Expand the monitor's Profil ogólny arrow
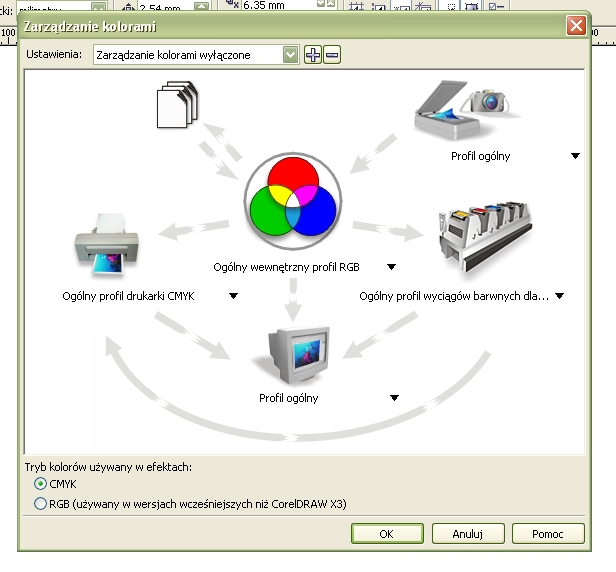The height and width of the screenshot is (572, 616). point(394,397)
